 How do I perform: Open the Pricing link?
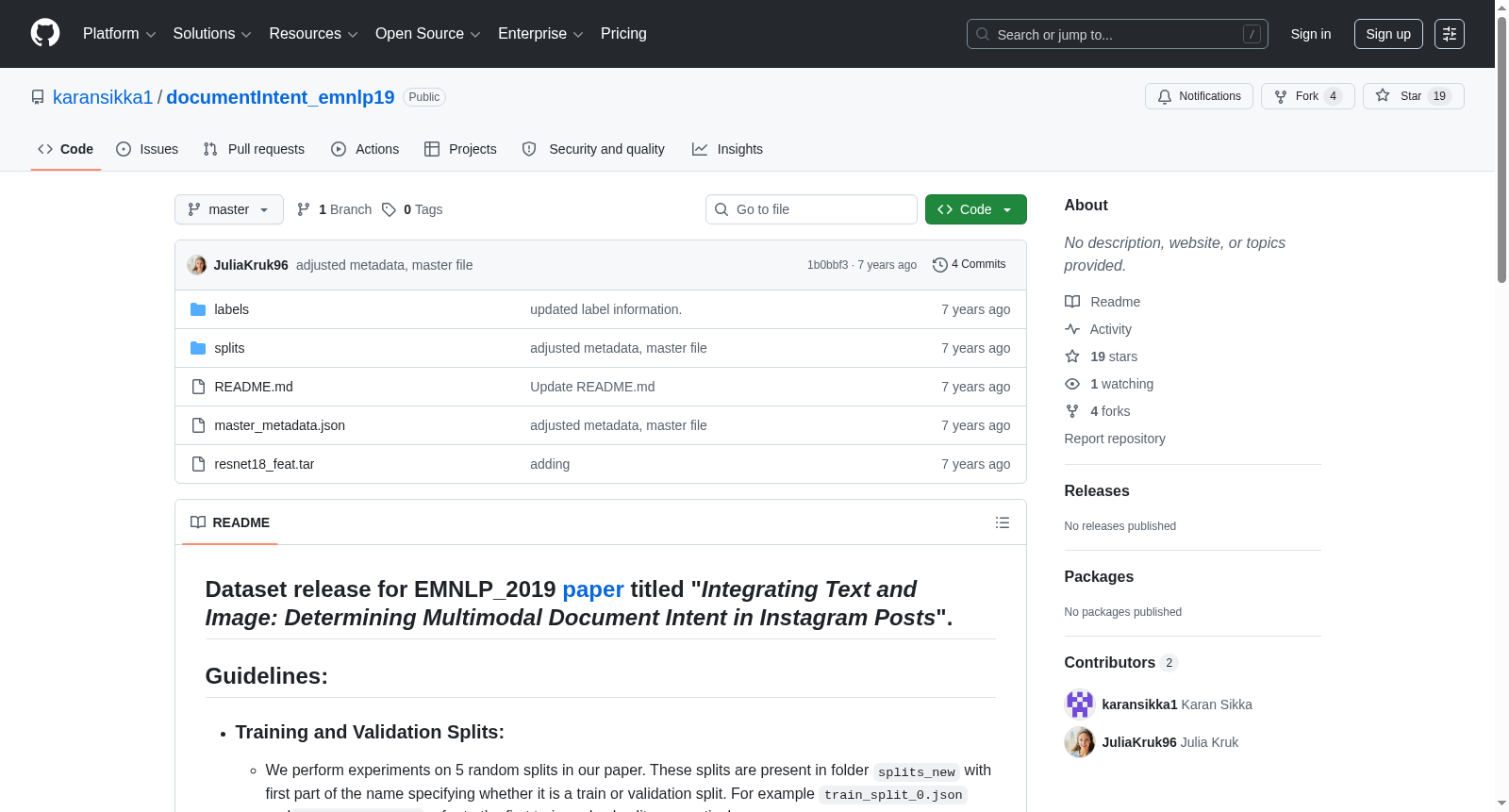(x=623, y=34)
